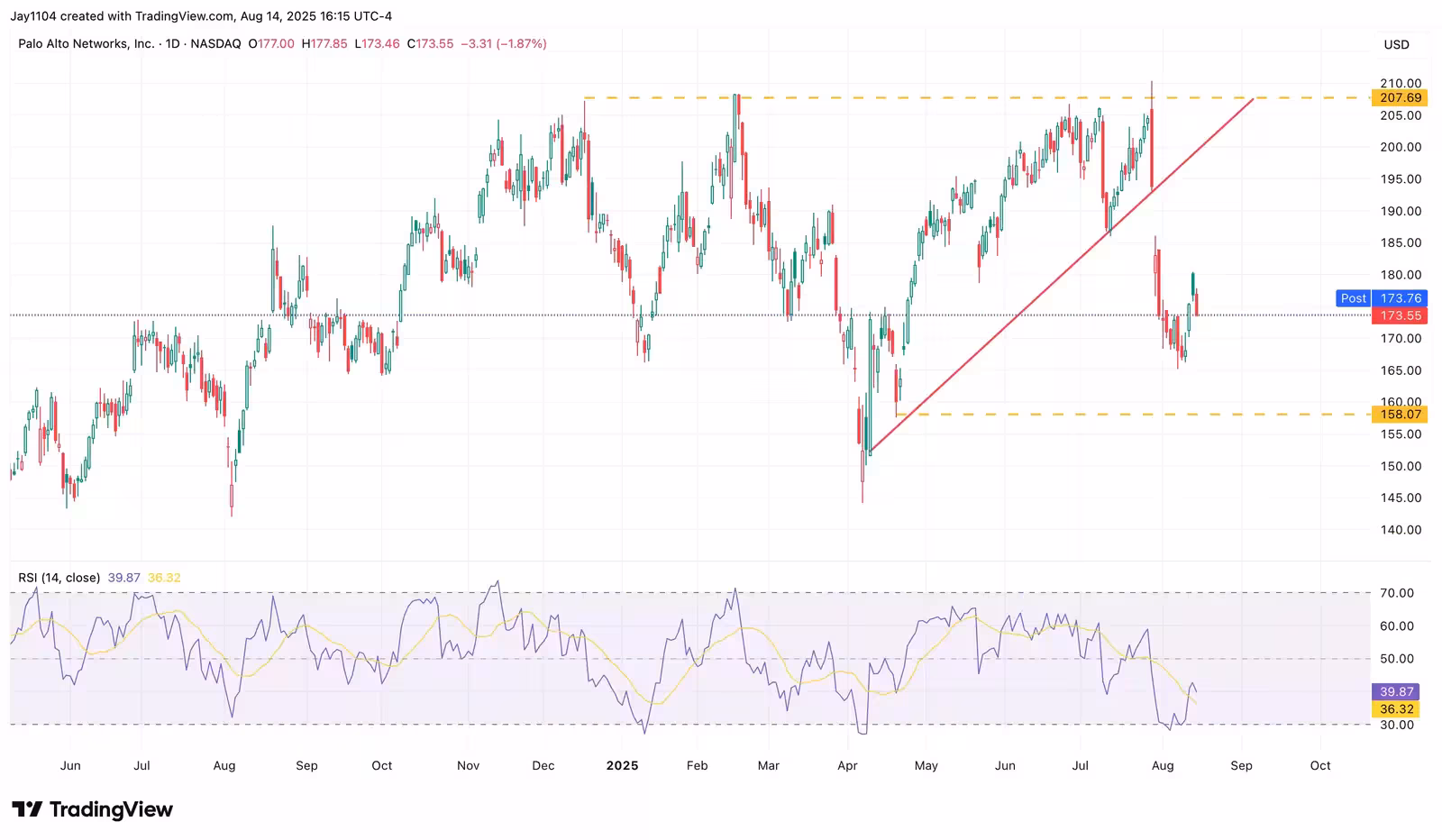The image size is (1442, 840).
Task: Click the TradingView logo at bottom left
Action: pos(92,809)
